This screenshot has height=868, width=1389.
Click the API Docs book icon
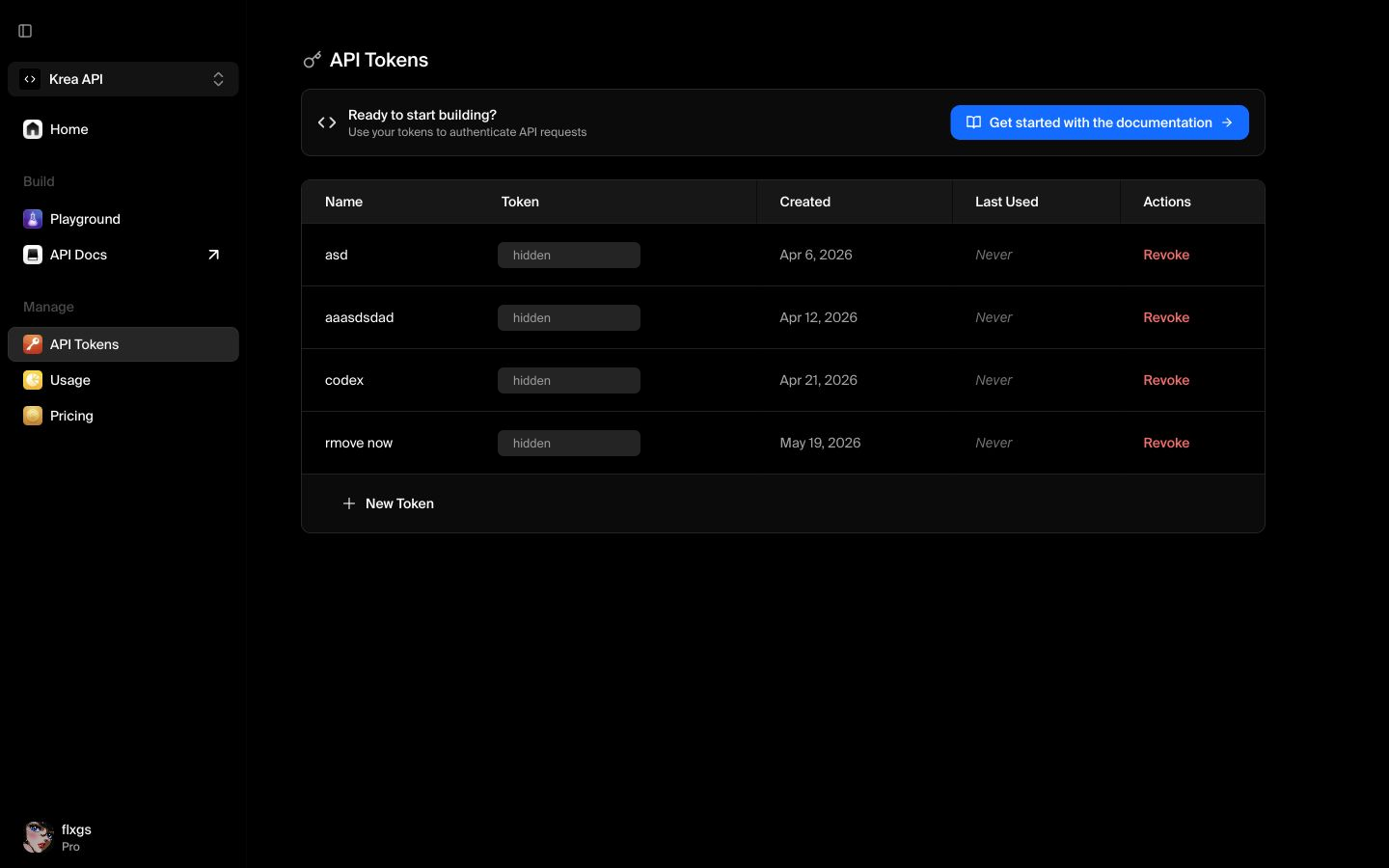coord(33,255)
